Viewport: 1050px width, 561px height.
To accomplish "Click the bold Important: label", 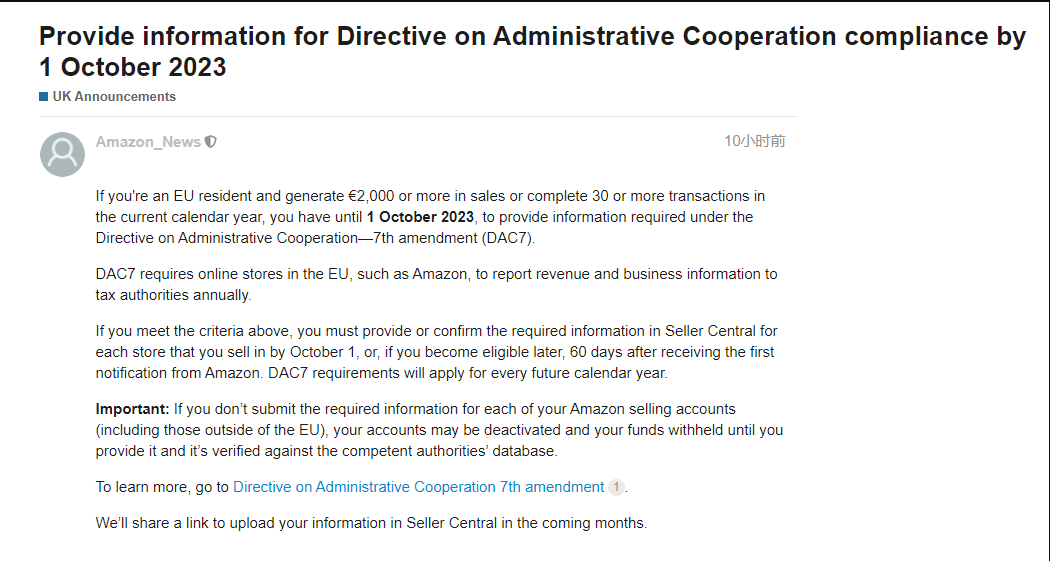I will (x=133, y=409).
